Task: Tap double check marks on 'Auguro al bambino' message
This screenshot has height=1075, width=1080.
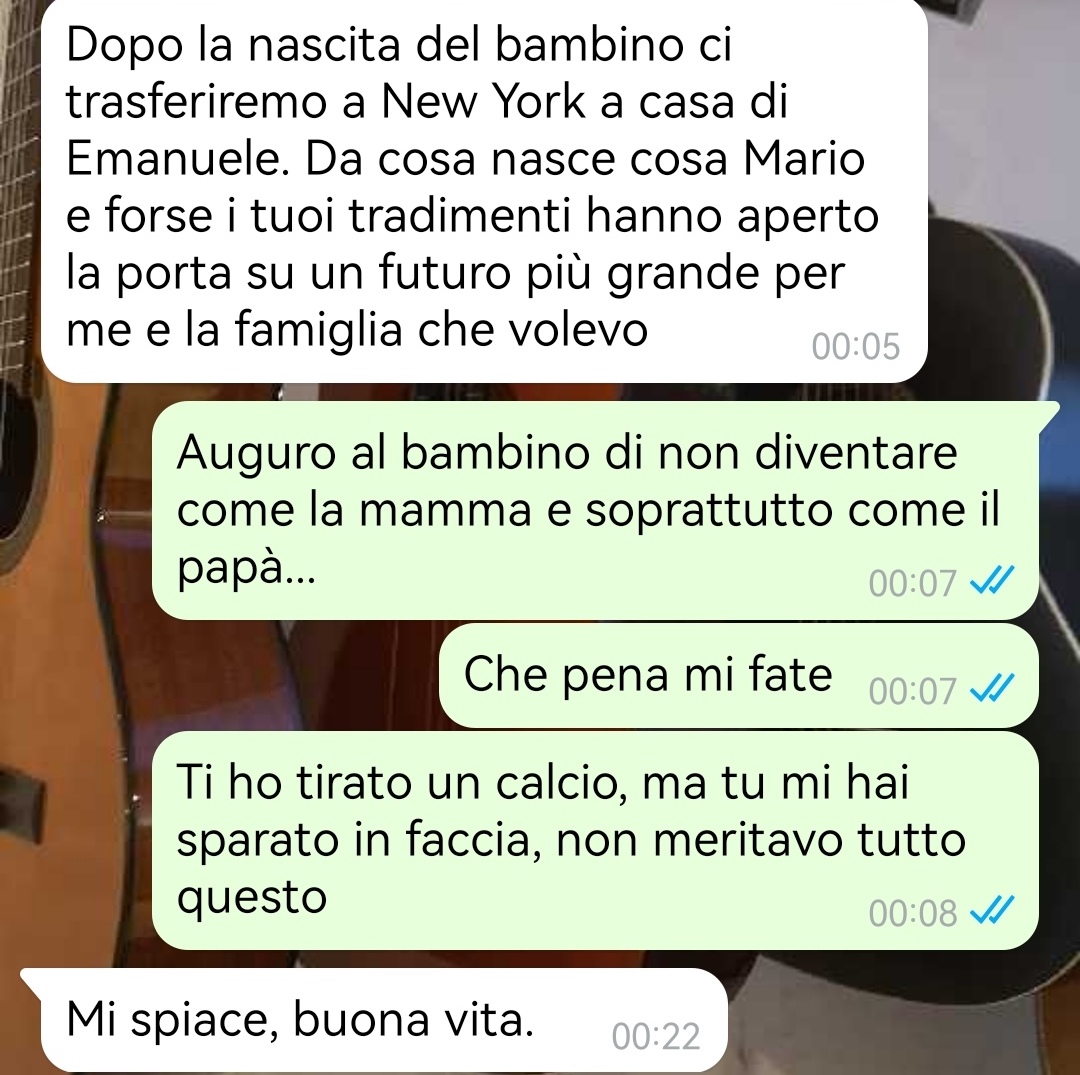Action: pos(992,582)
